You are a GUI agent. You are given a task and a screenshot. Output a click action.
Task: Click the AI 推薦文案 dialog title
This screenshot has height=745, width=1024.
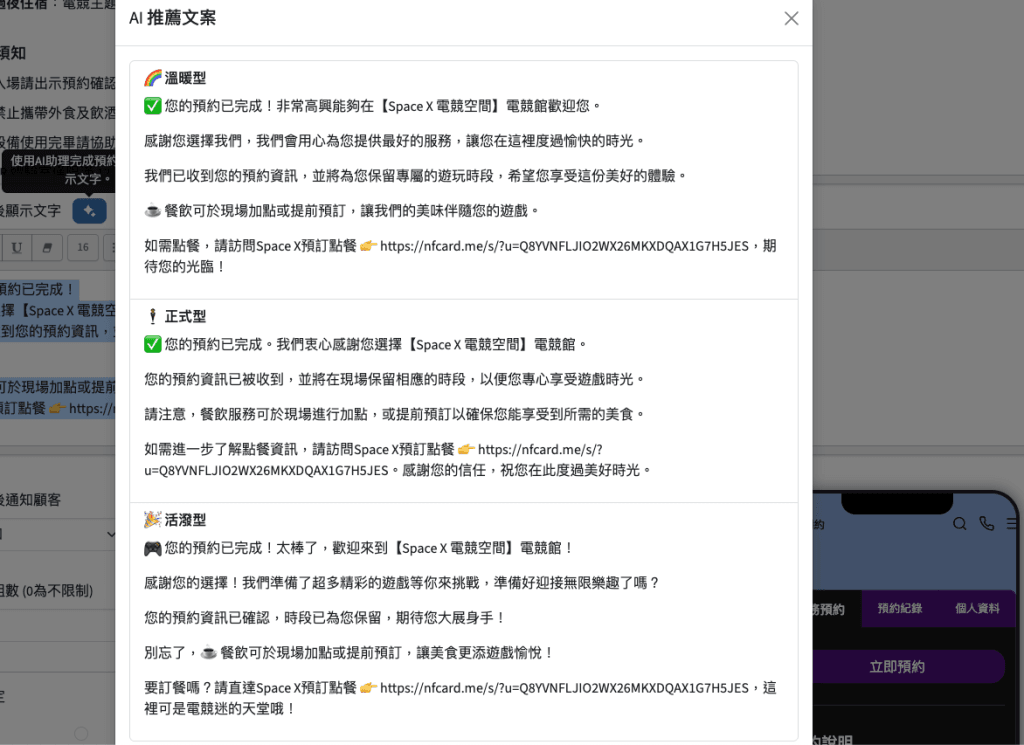pos(172,18)
